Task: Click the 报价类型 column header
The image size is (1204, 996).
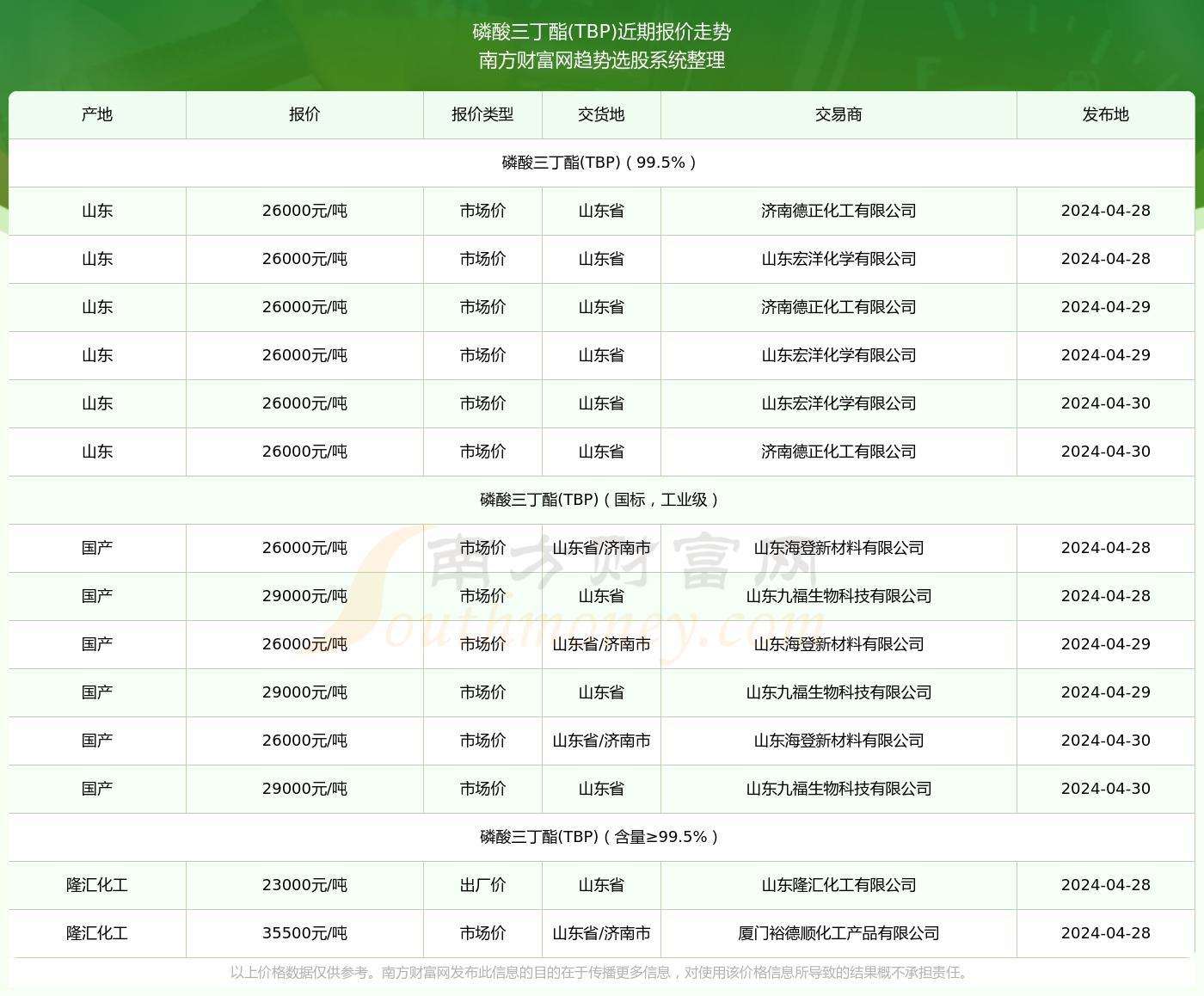Action: 482,114
